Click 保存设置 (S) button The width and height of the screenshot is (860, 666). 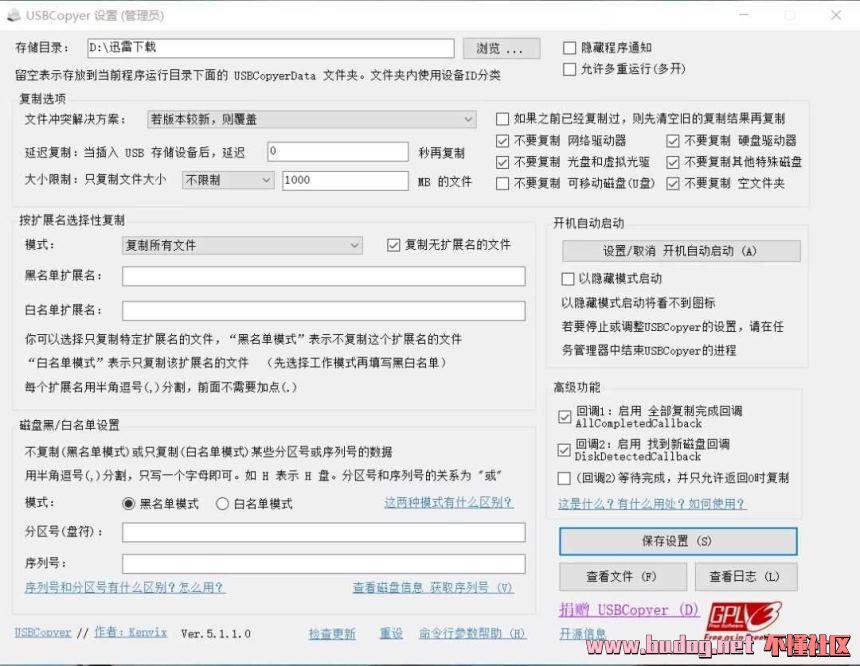click(x=678, y=541)
